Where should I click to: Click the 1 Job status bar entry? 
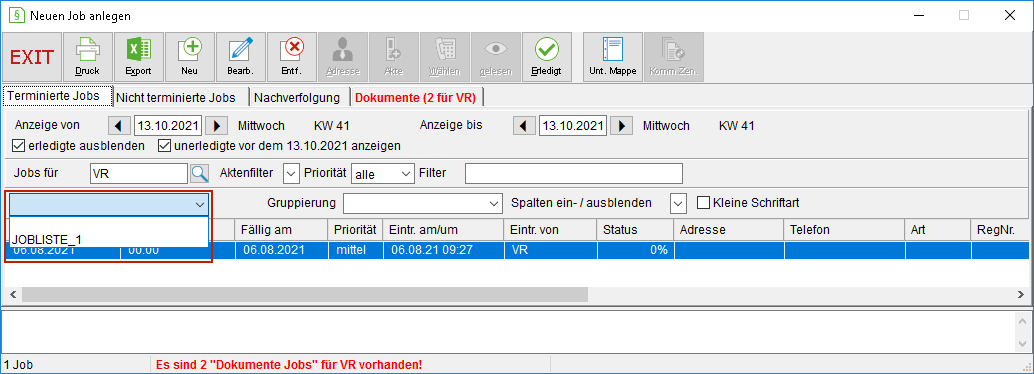[18, 364]
